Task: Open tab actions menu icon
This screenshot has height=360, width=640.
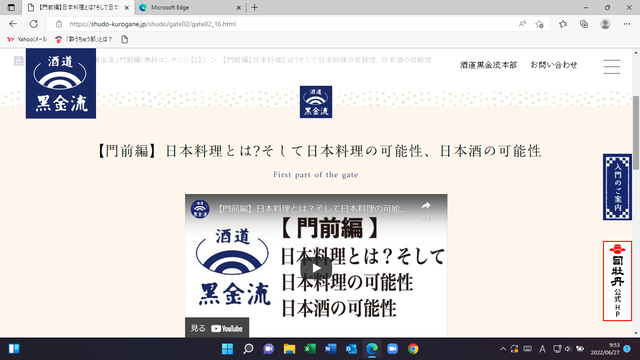Action: [11, 7]
